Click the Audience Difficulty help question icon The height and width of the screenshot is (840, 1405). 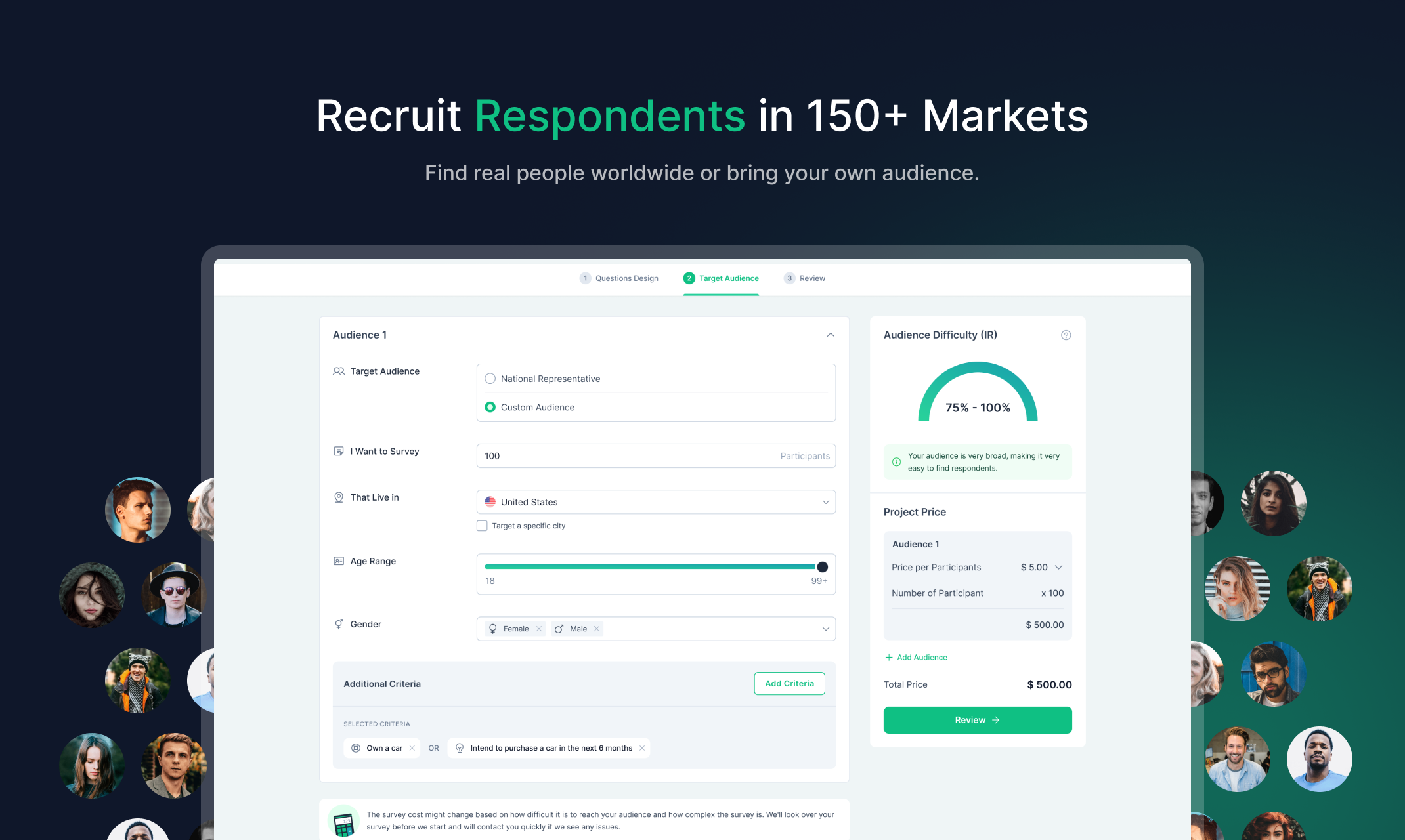click(1066, 335)
